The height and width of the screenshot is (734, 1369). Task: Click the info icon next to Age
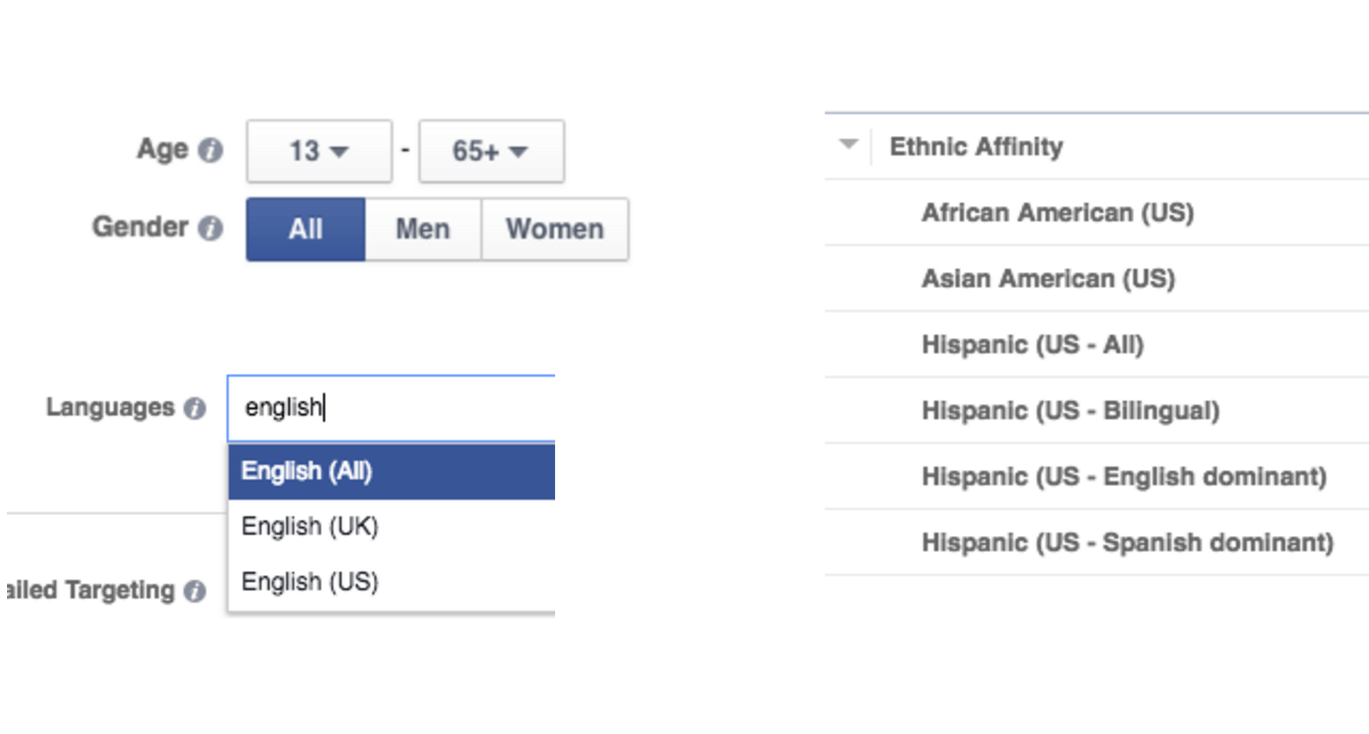210,151
